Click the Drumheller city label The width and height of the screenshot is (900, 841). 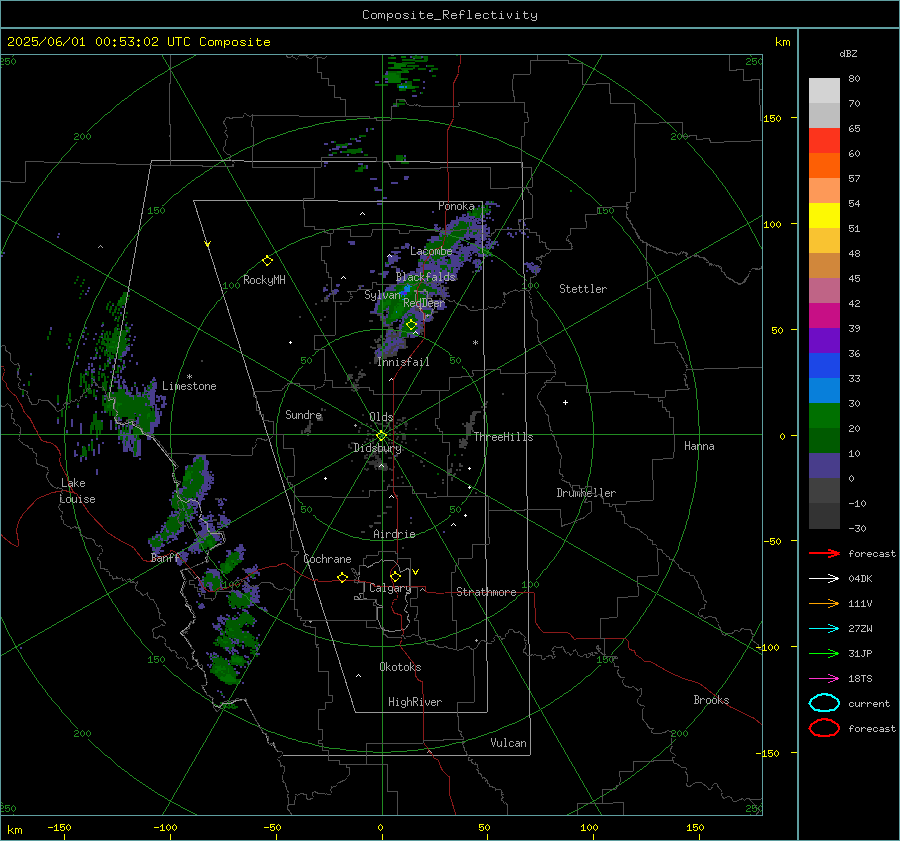586,493
